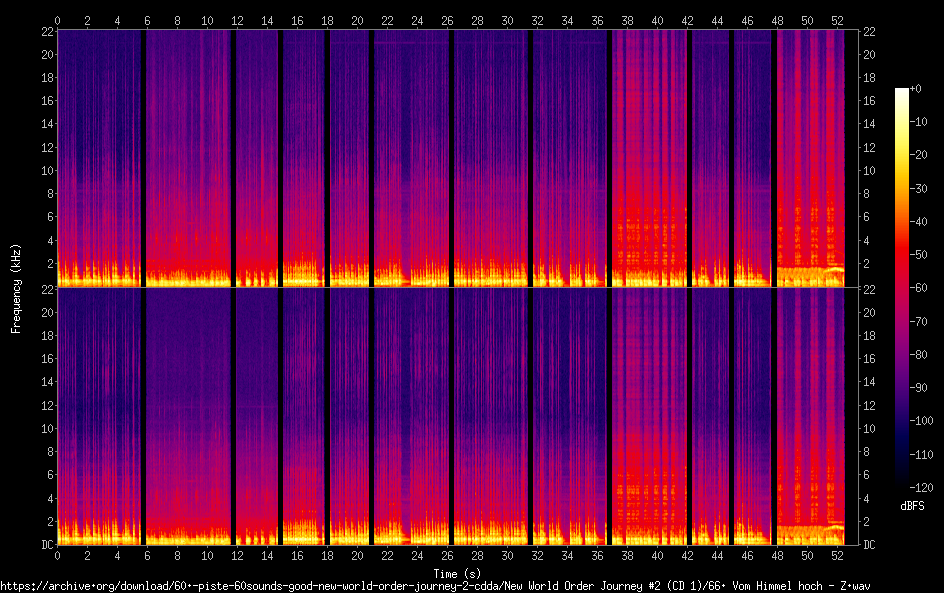944x593 pixels.
Task: Click the "38" tick on the bottom time axis
Action: [627, 556]
